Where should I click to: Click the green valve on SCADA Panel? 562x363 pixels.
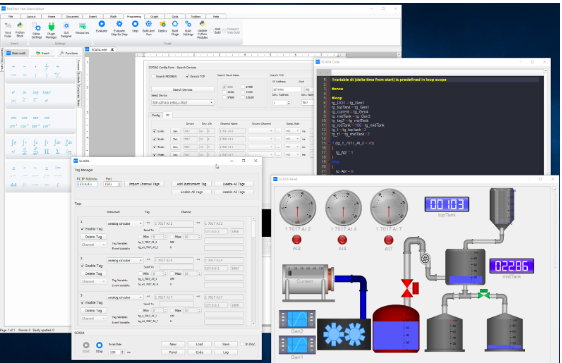484,294
